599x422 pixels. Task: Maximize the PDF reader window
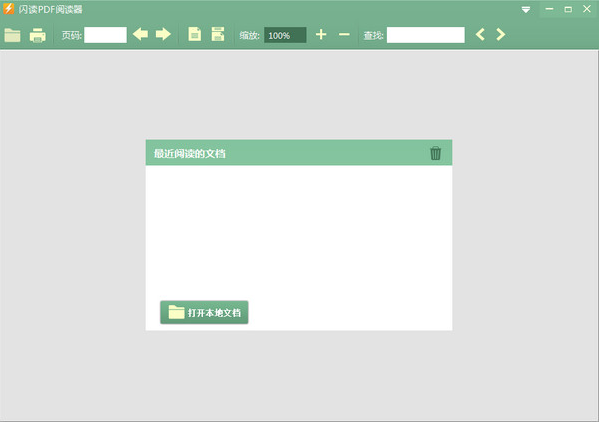pyautogui.click(x=568, y=9)
